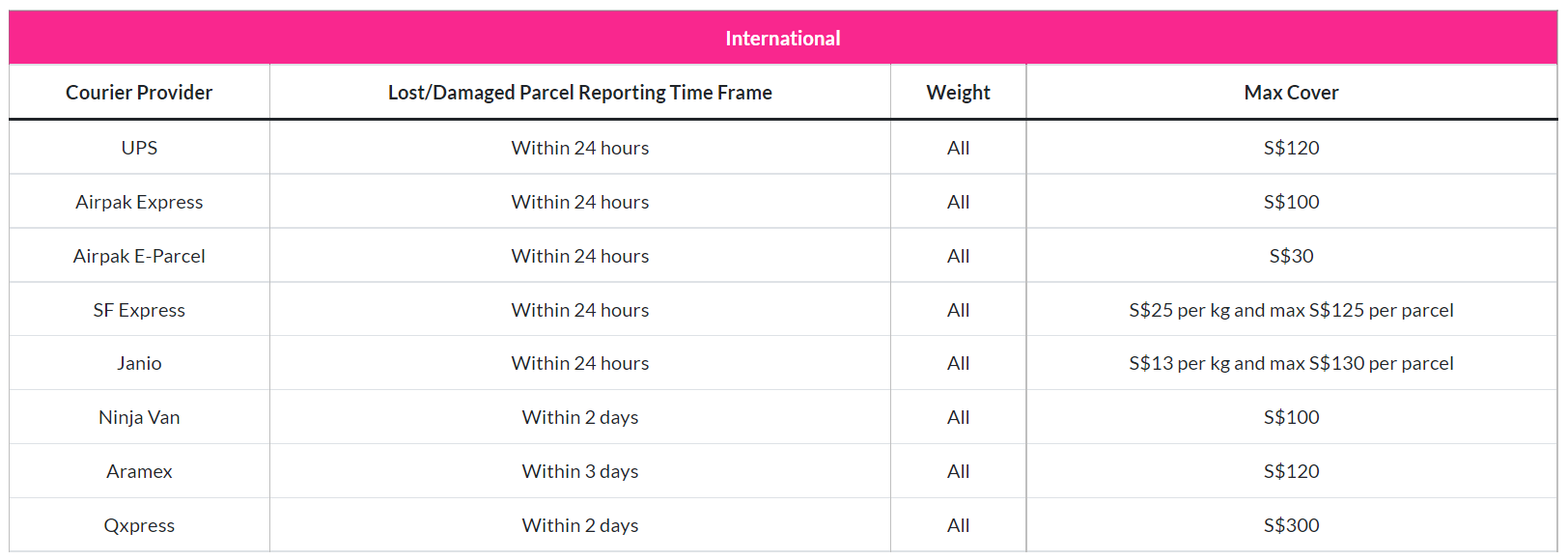Viewport: 1568px width, 560px height.
Task: Select the Aramex courier name
Action: pos(139,471)
